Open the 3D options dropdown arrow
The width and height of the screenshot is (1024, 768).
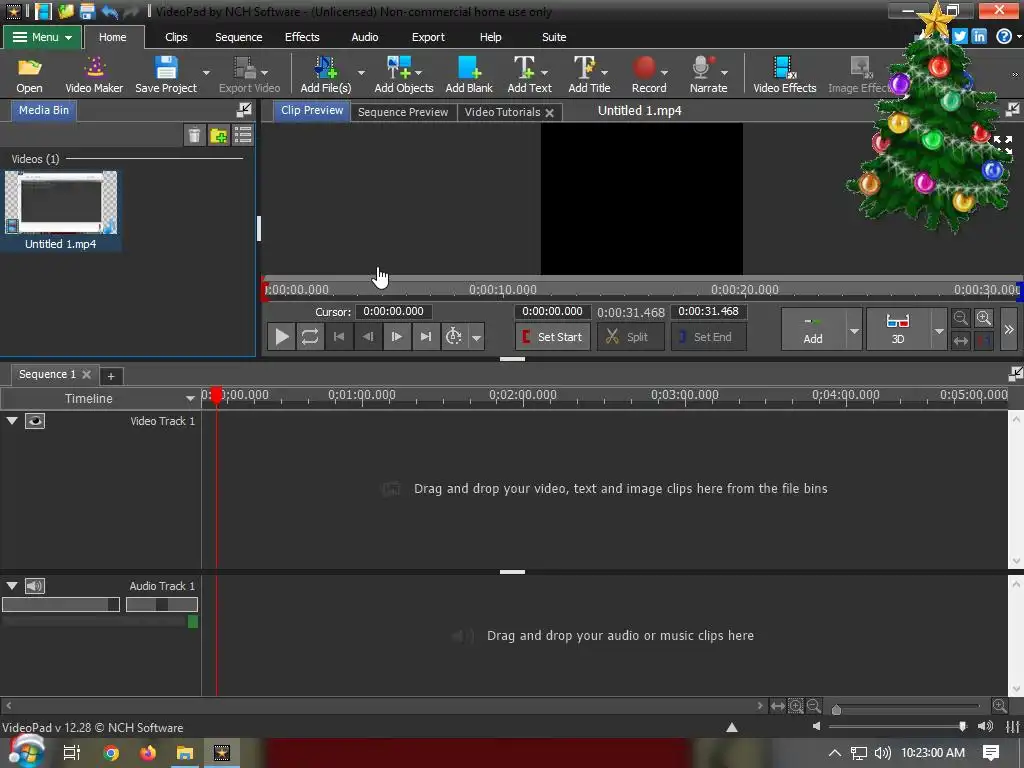(938, 330)
